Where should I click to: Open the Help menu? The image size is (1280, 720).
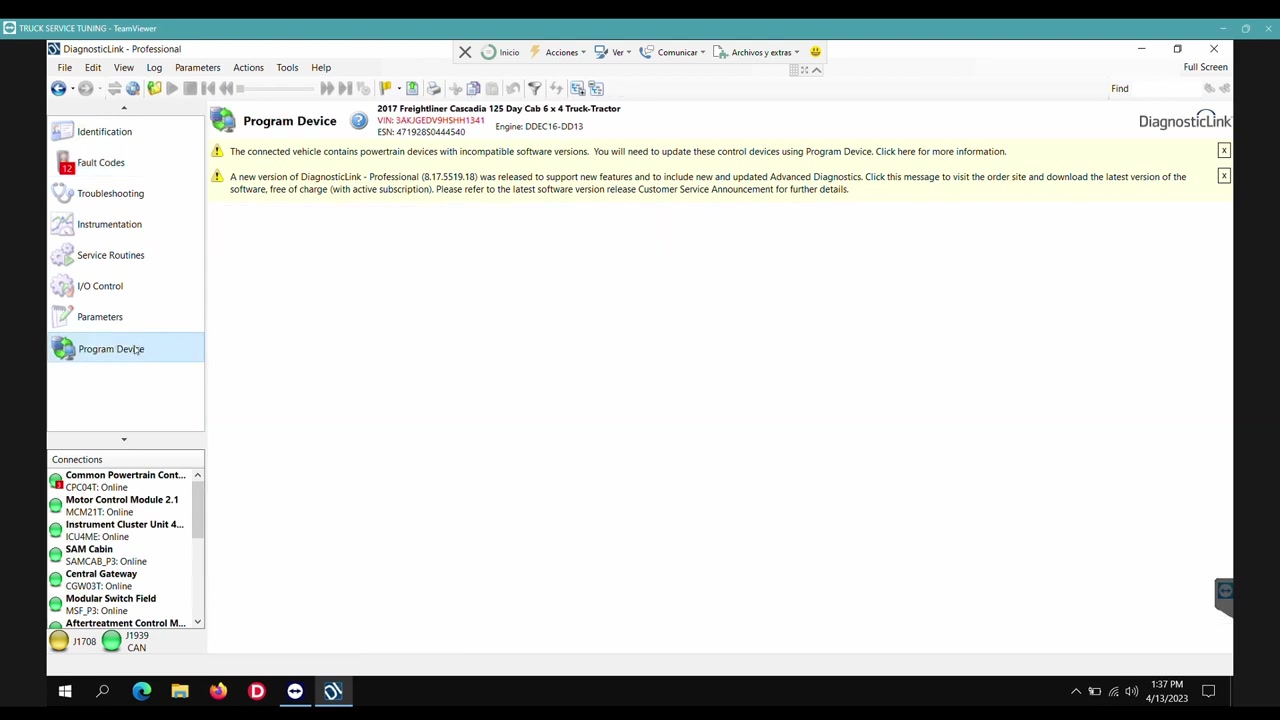click(x=321, y=68)
